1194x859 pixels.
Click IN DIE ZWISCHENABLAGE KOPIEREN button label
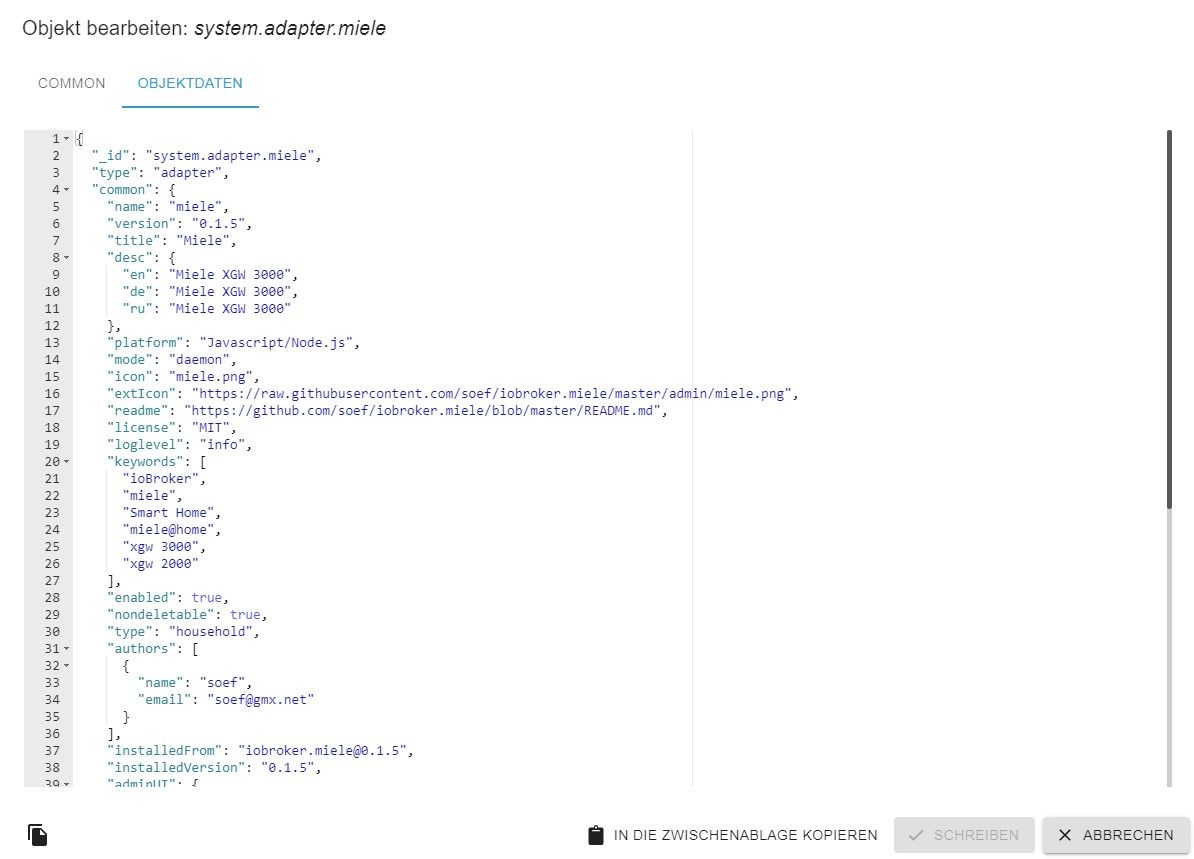[x=745, y=835]
